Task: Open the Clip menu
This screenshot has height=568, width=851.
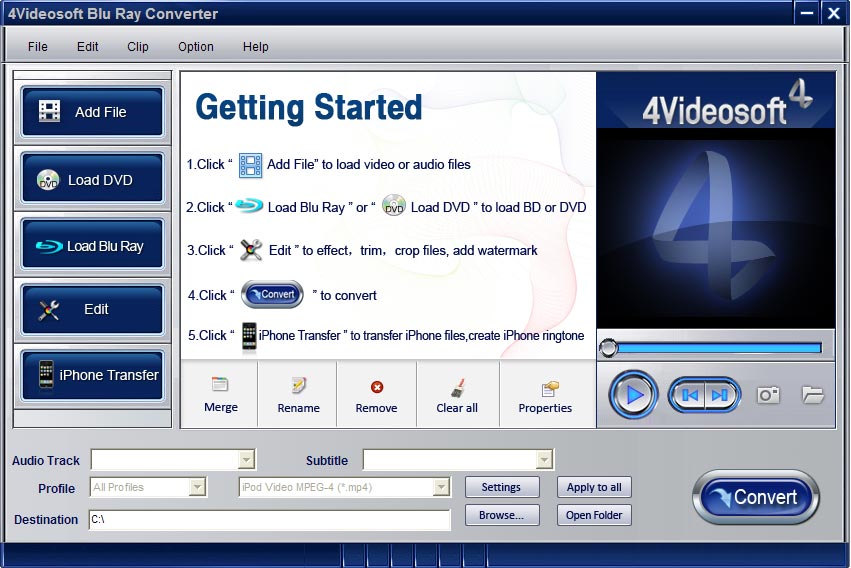Action: pyautogui.click(x=138, y=47)
